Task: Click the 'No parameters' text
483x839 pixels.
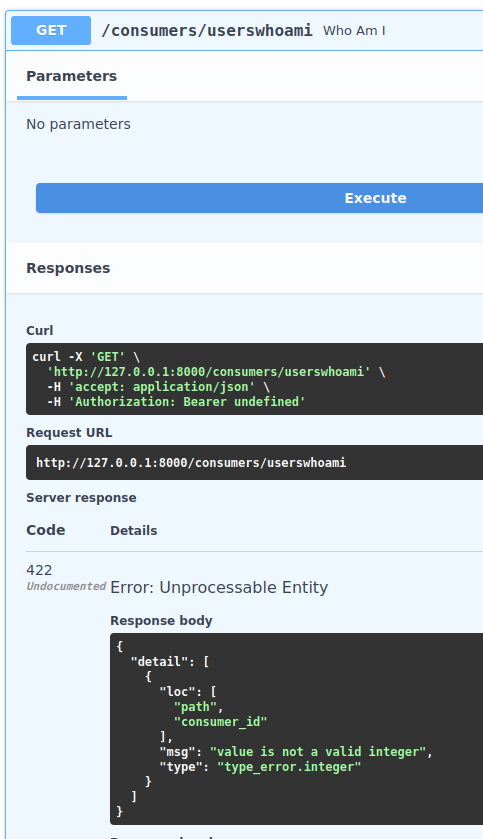Action: [x=79, y=124]
